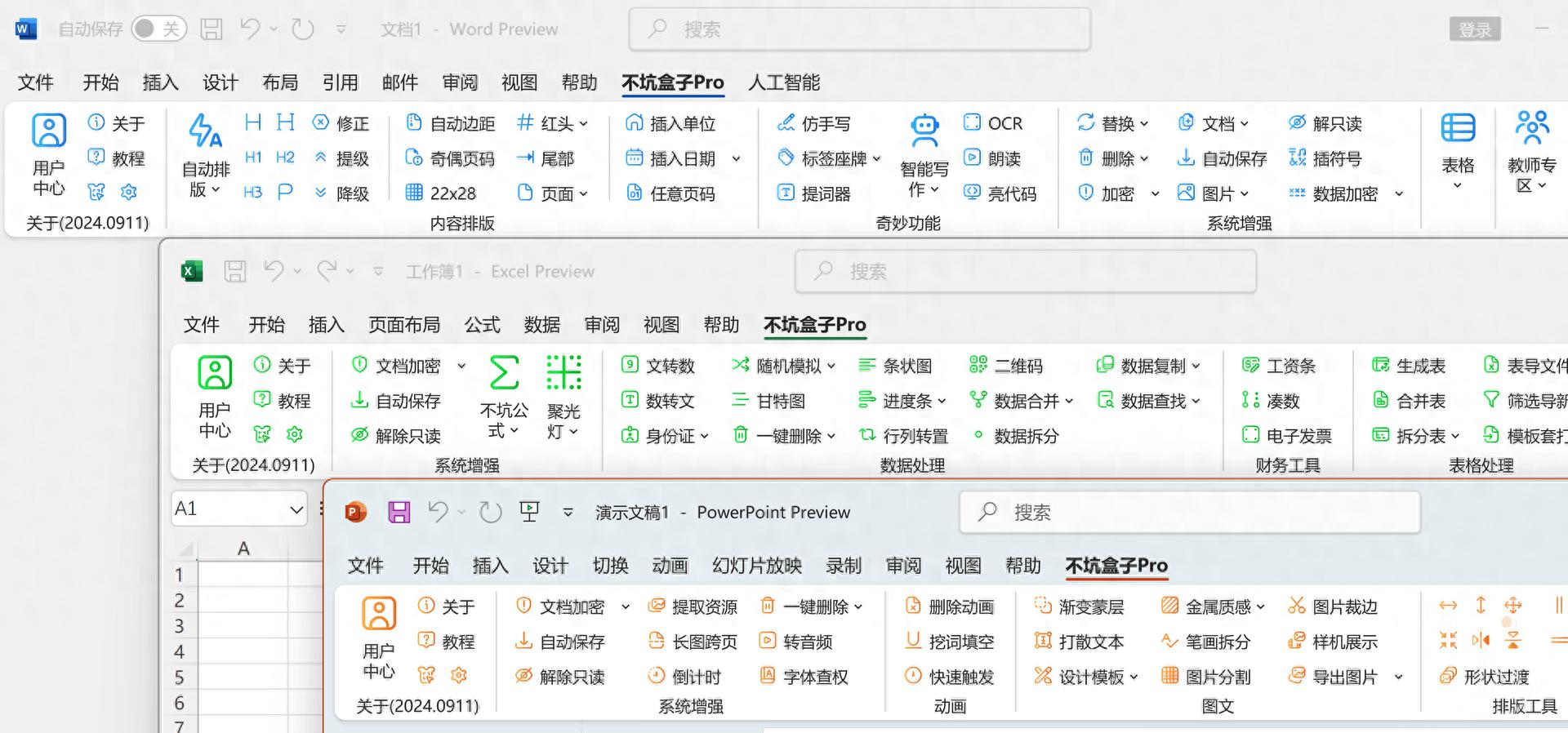This screenshot has width=1568, height=733.
Task: Expand the 不坑公式 dropdown in Excel
Action: pyautogui.click(x=514, y=431)
